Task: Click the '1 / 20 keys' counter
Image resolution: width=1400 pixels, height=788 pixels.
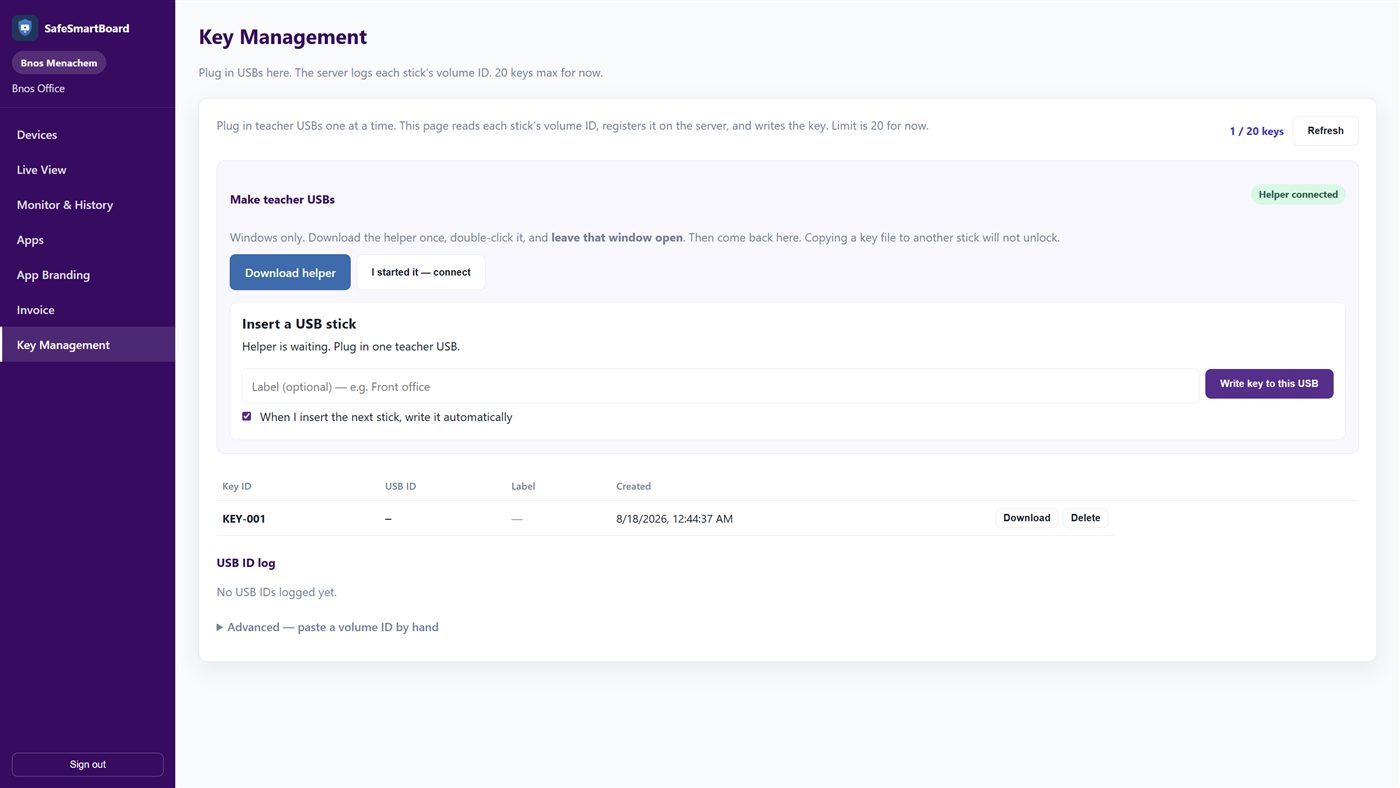Action: point(1257,131)
